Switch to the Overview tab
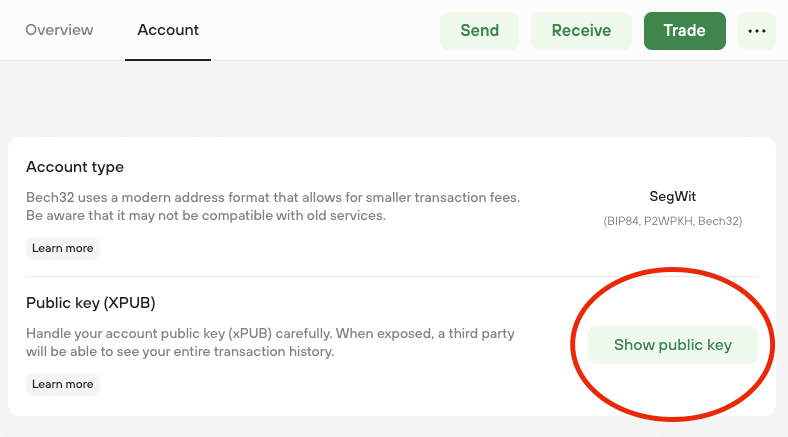This screenshot has width=788, height=437. click(x=59, y=30)
